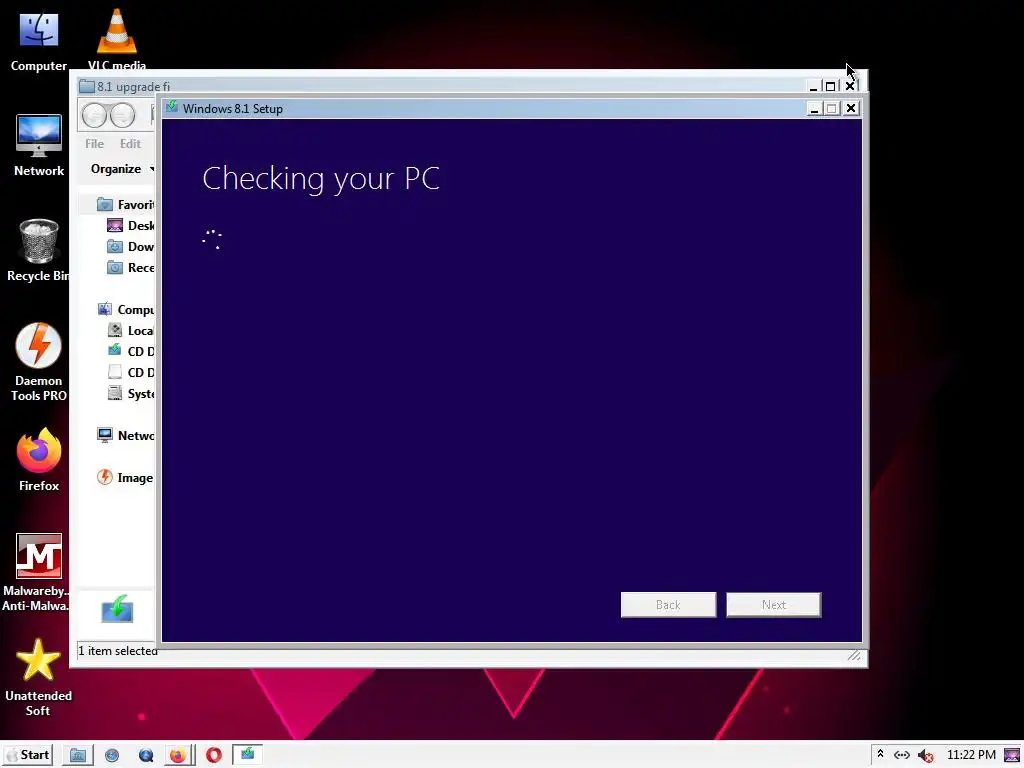Click the 8.1 upgrade folder title icon
The width and height of the screenshot is (1024, 768).
tap(86, 86)
